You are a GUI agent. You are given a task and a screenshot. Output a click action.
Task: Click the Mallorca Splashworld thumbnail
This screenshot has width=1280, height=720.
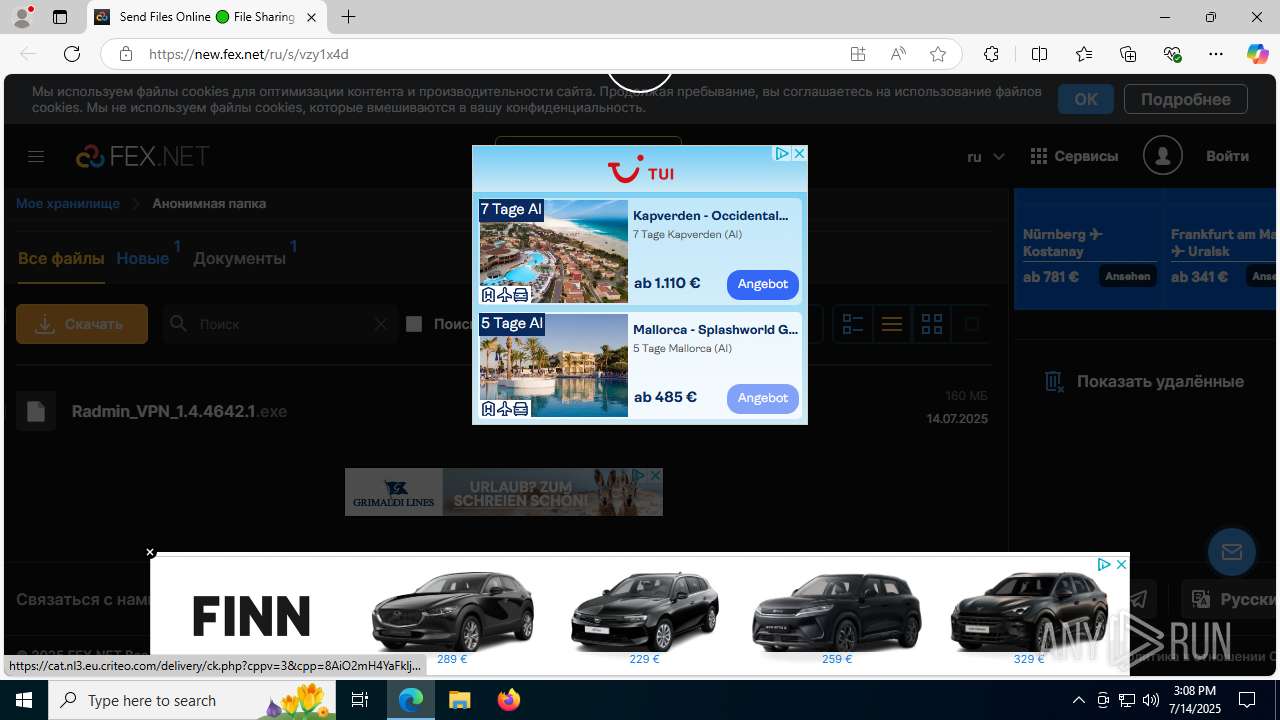pyautogui.click(x=553, y=365)
